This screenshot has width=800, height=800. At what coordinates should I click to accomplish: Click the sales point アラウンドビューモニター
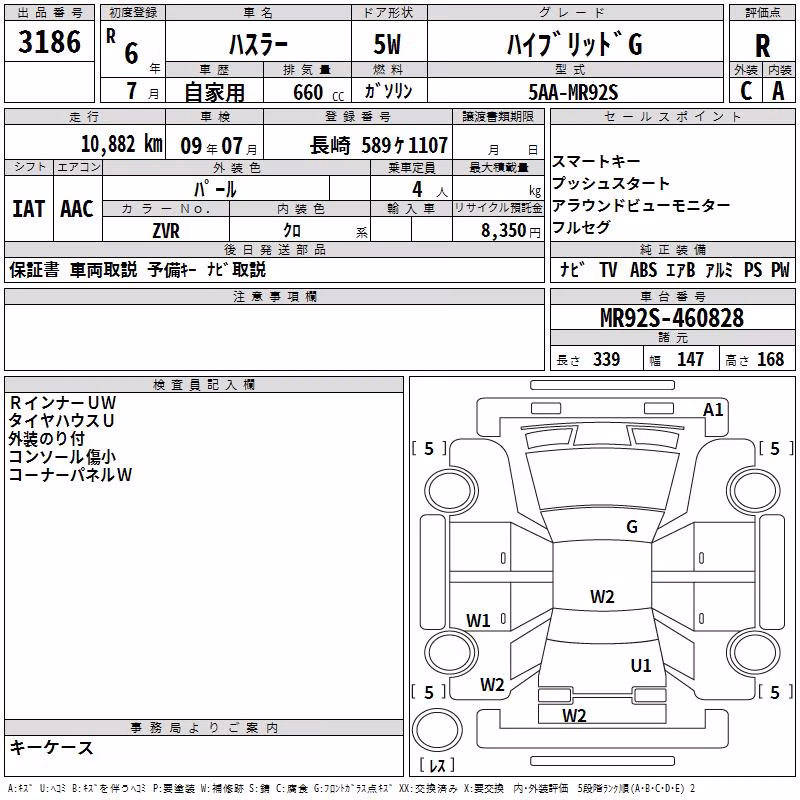(641, 205)
